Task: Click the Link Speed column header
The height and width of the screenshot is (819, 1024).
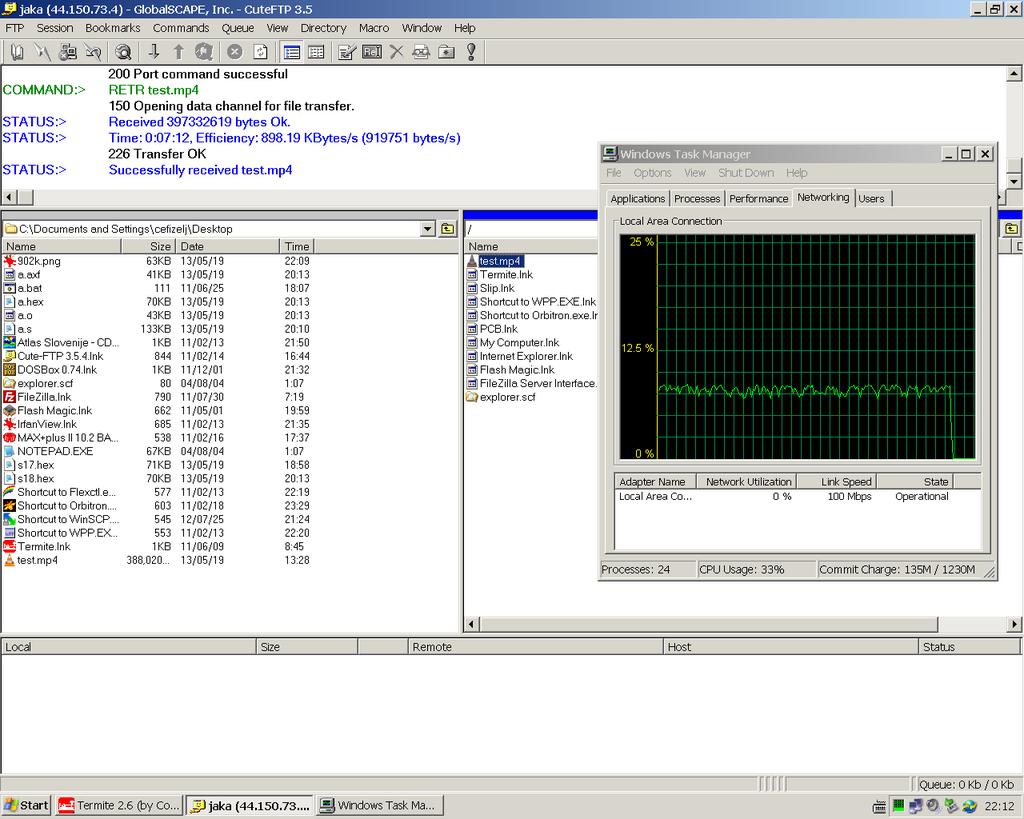Action: (837, 481)
